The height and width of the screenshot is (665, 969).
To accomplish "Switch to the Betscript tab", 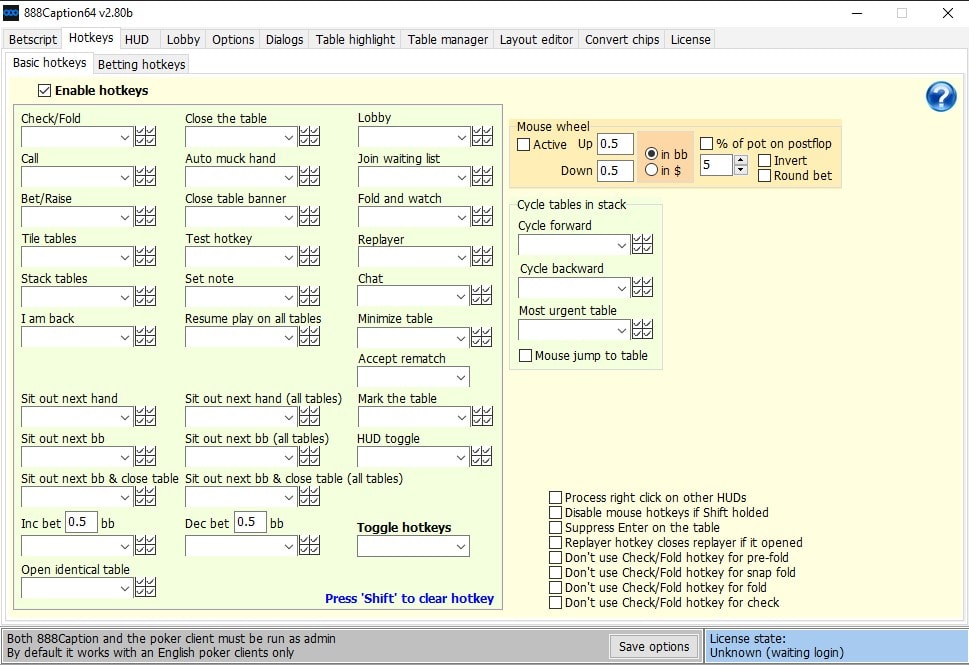I will click(x=33, y=40).
